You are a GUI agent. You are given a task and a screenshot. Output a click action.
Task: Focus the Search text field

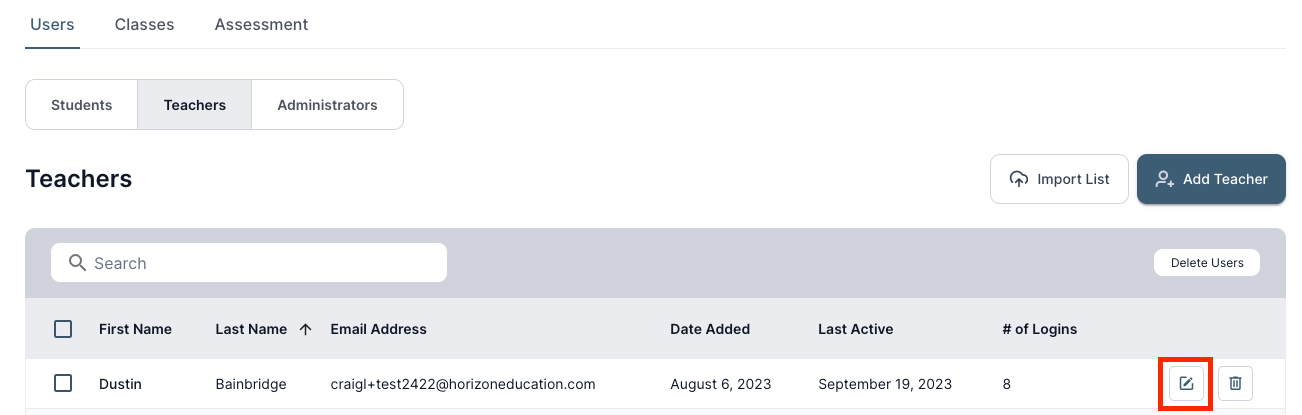(x=260, y=263)
